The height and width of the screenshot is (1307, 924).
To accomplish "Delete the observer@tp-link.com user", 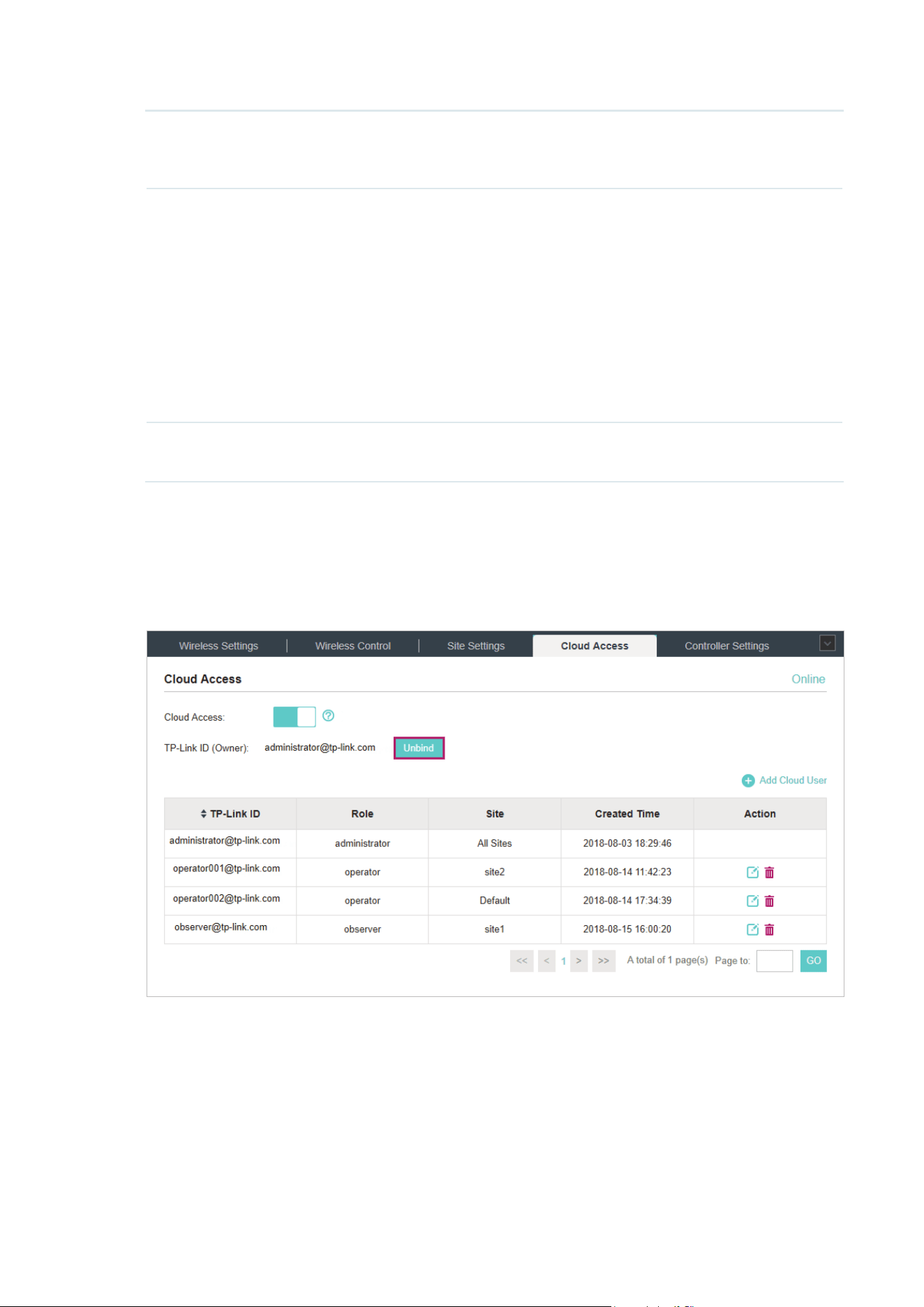I will (x=769, y=929).
